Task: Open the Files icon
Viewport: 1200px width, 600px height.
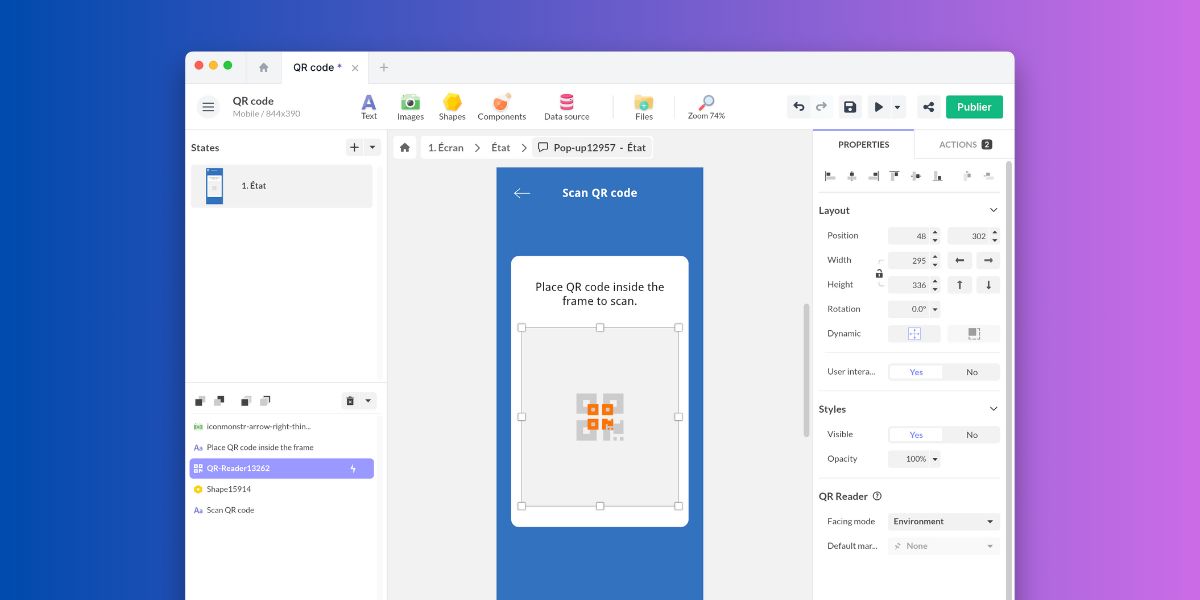Action: tap(644, 106)
